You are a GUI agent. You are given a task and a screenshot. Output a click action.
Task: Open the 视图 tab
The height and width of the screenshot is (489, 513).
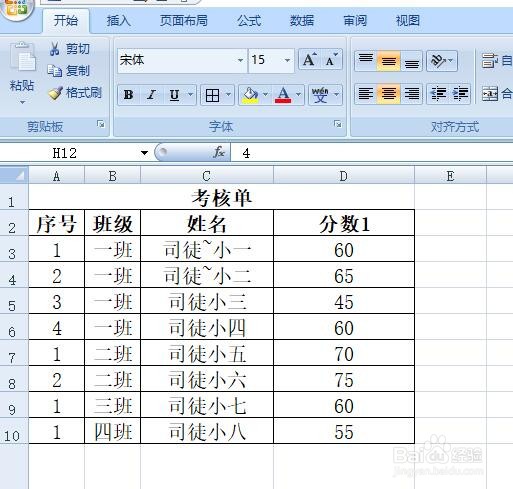point(407,21)
